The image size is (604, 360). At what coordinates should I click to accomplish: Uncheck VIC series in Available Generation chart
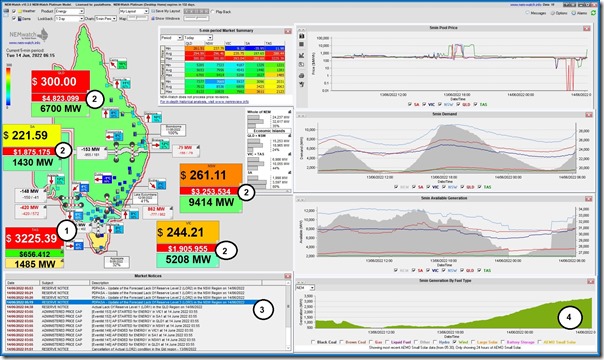pyautogui.click(x=429, y=270)
